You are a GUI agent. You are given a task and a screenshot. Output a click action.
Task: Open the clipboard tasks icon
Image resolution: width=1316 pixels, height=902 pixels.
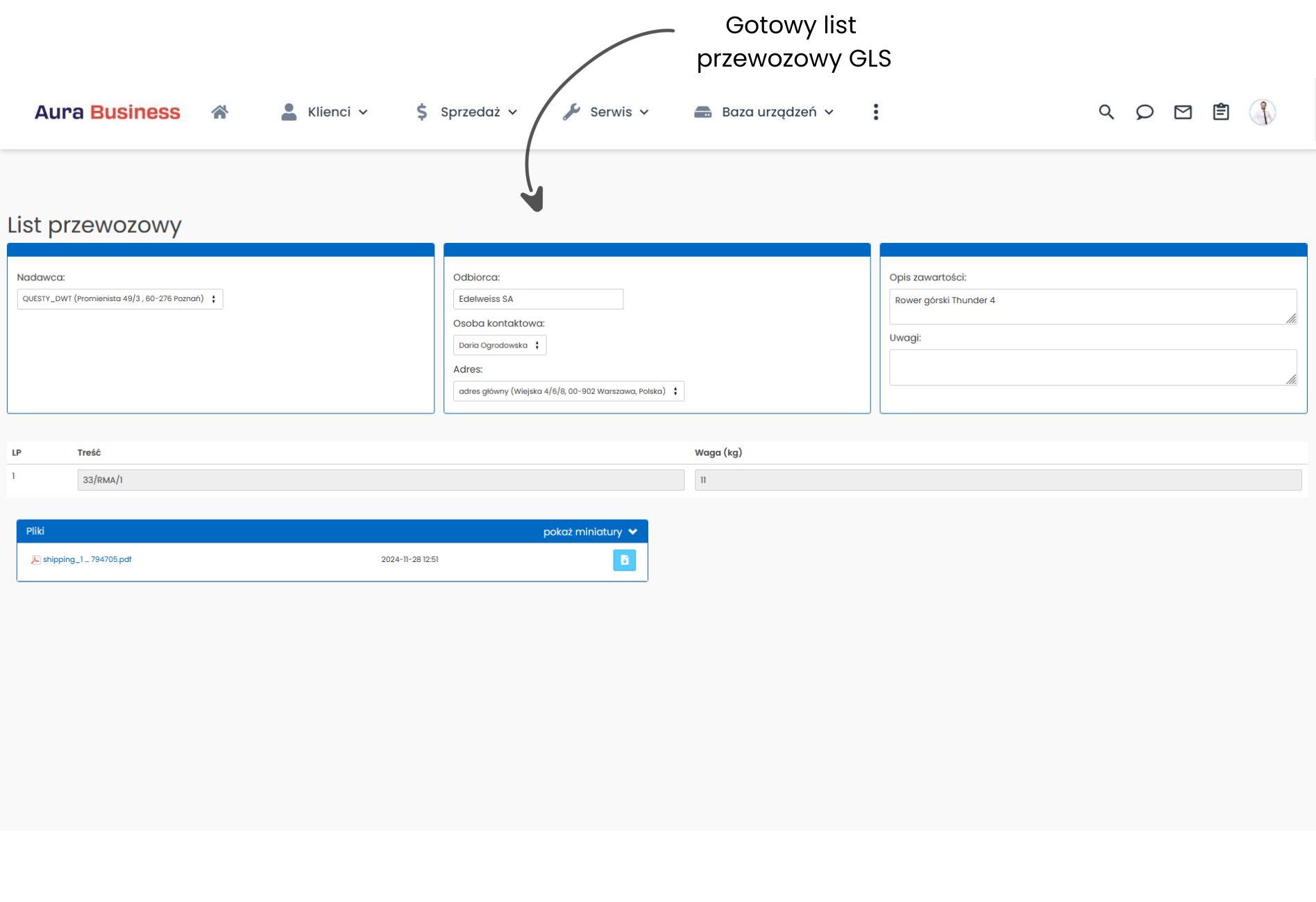(1221, 112)
